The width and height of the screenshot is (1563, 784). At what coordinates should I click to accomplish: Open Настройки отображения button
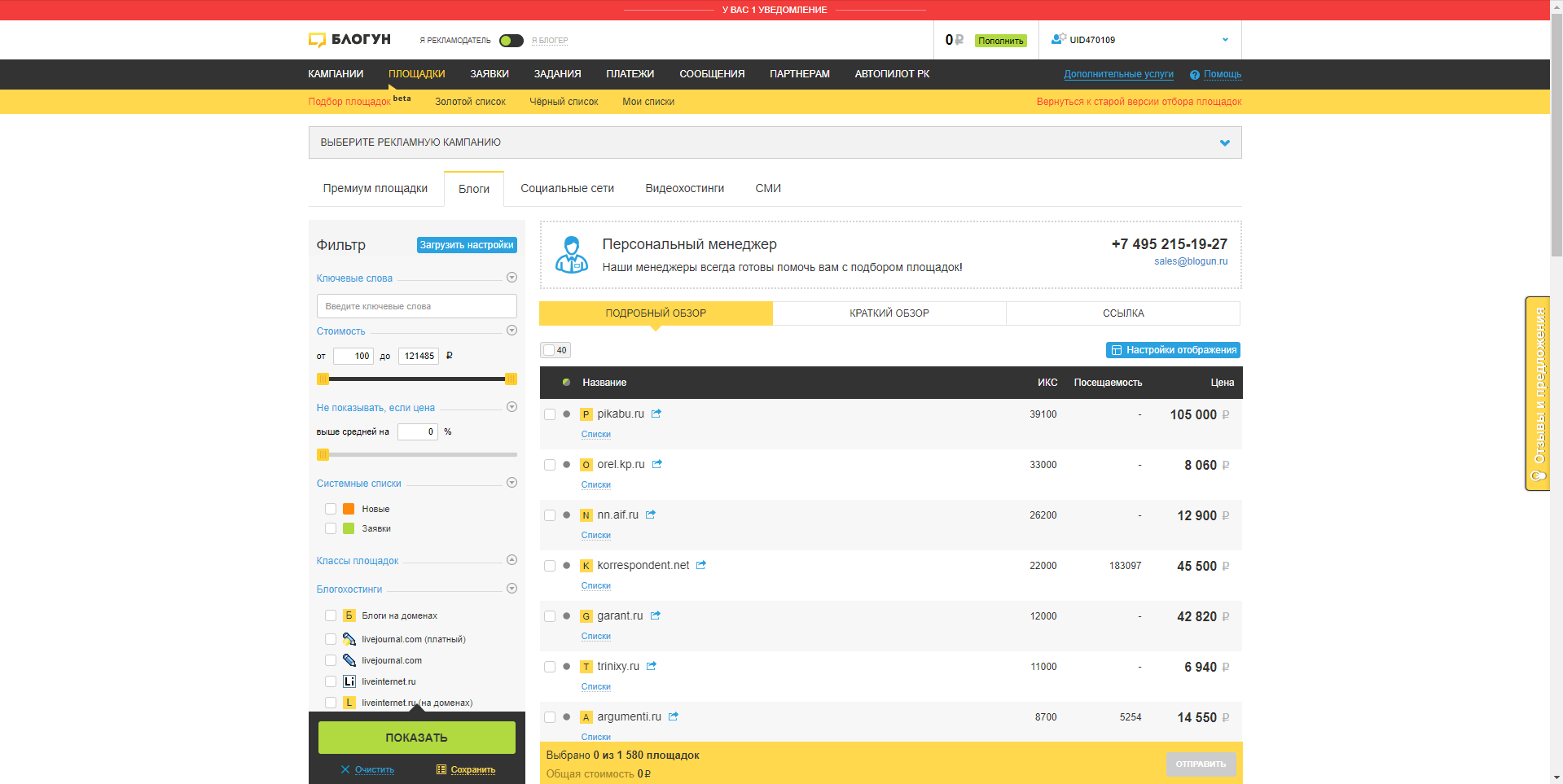click(1173, 350)
